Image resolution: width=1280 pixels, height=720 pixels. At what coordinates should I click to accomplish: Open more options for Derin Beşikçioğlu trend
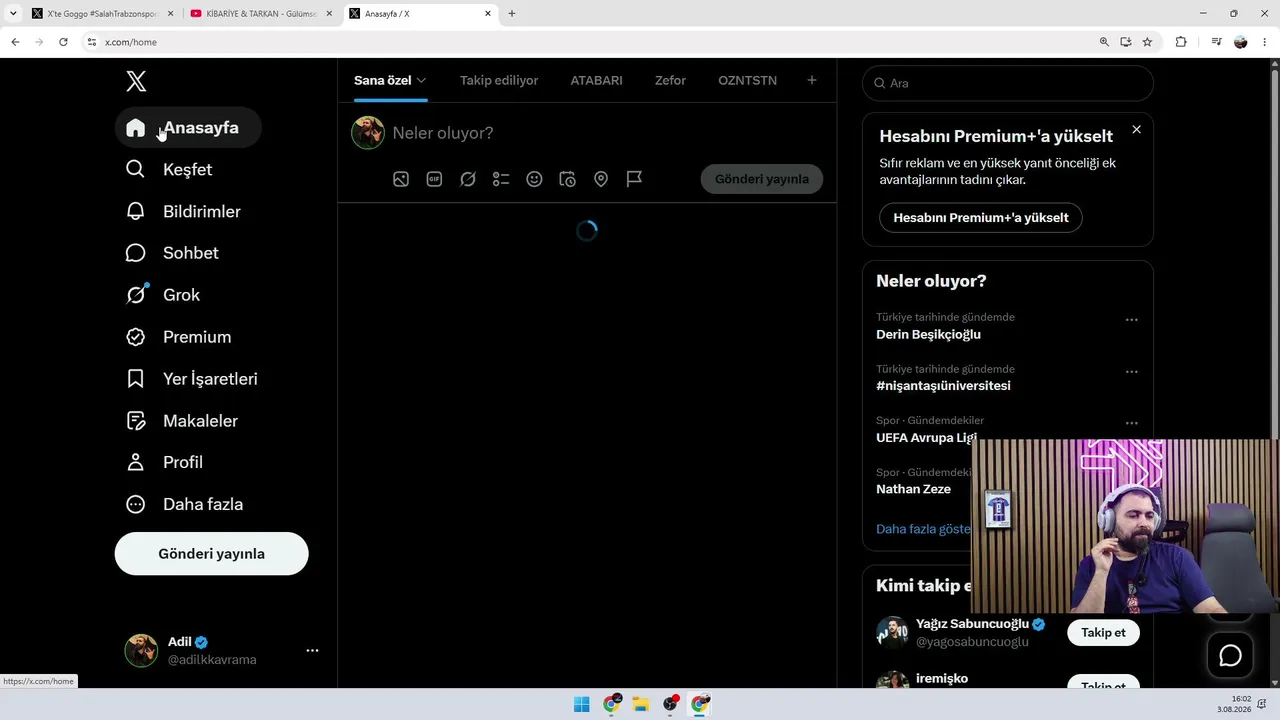pos(1131,320)
